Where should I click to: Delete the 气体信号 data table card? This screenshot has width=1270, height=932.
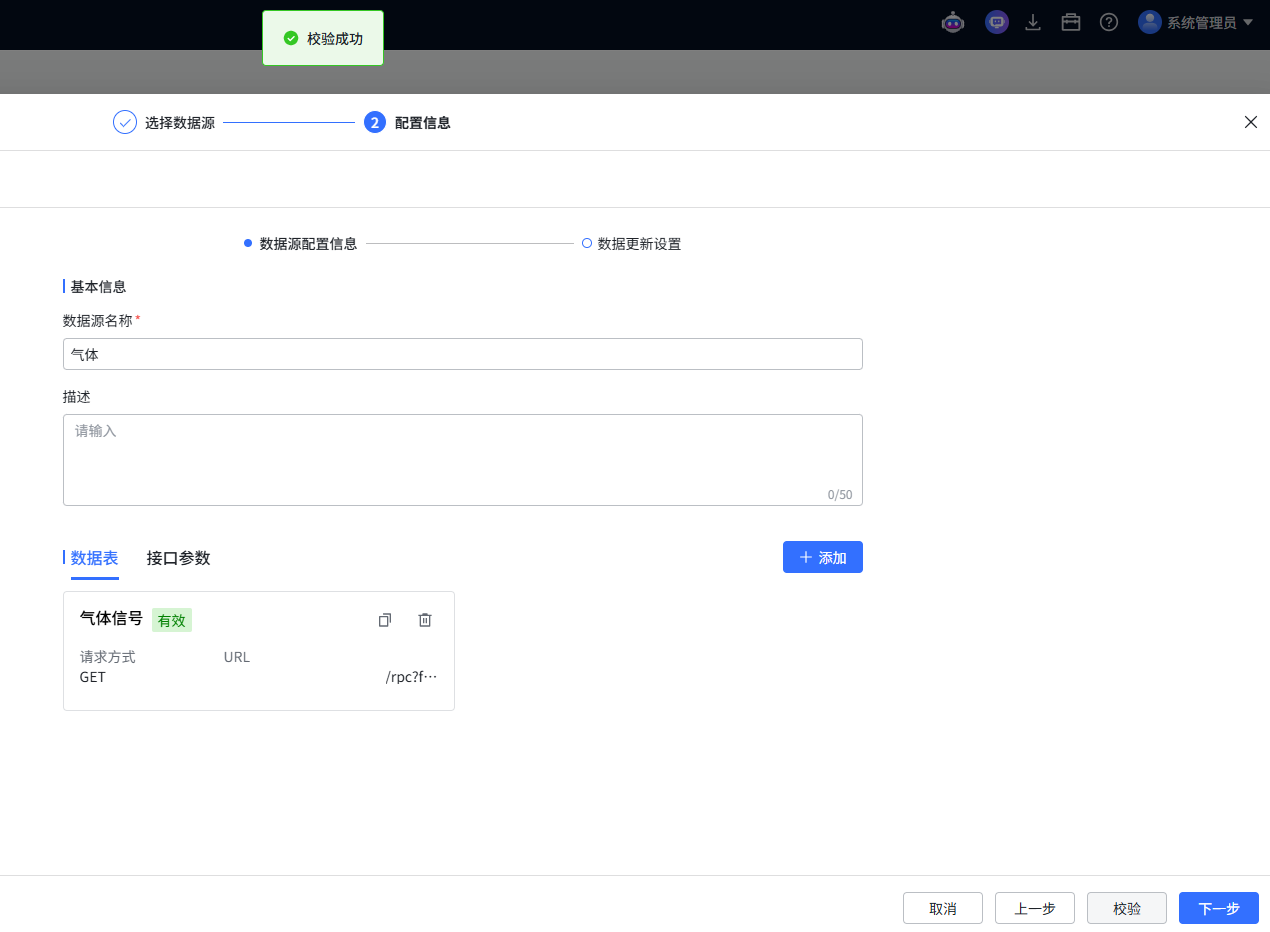point(425,620)
